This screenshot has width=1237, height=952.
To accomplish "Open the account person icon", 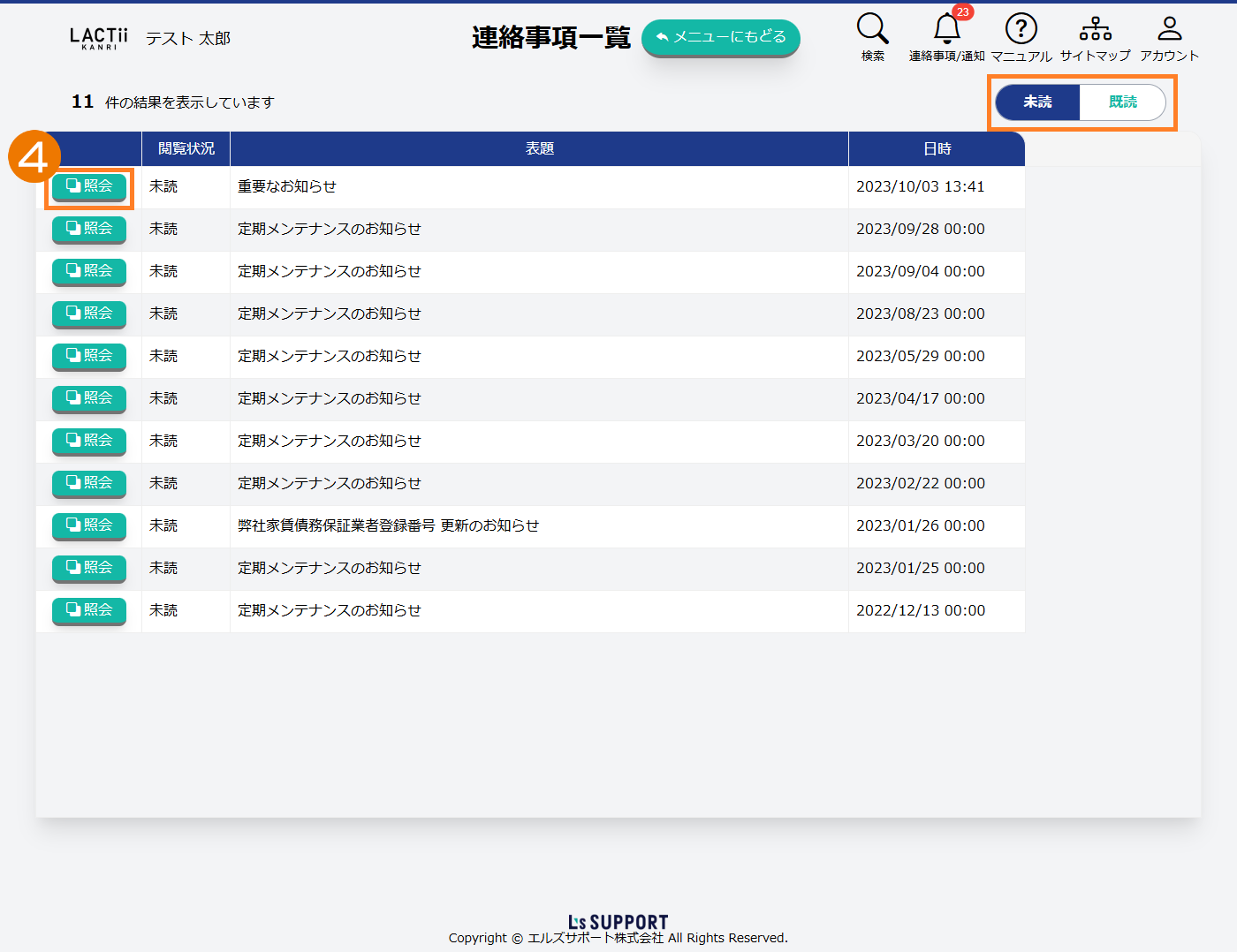I will pos(1169,29).
